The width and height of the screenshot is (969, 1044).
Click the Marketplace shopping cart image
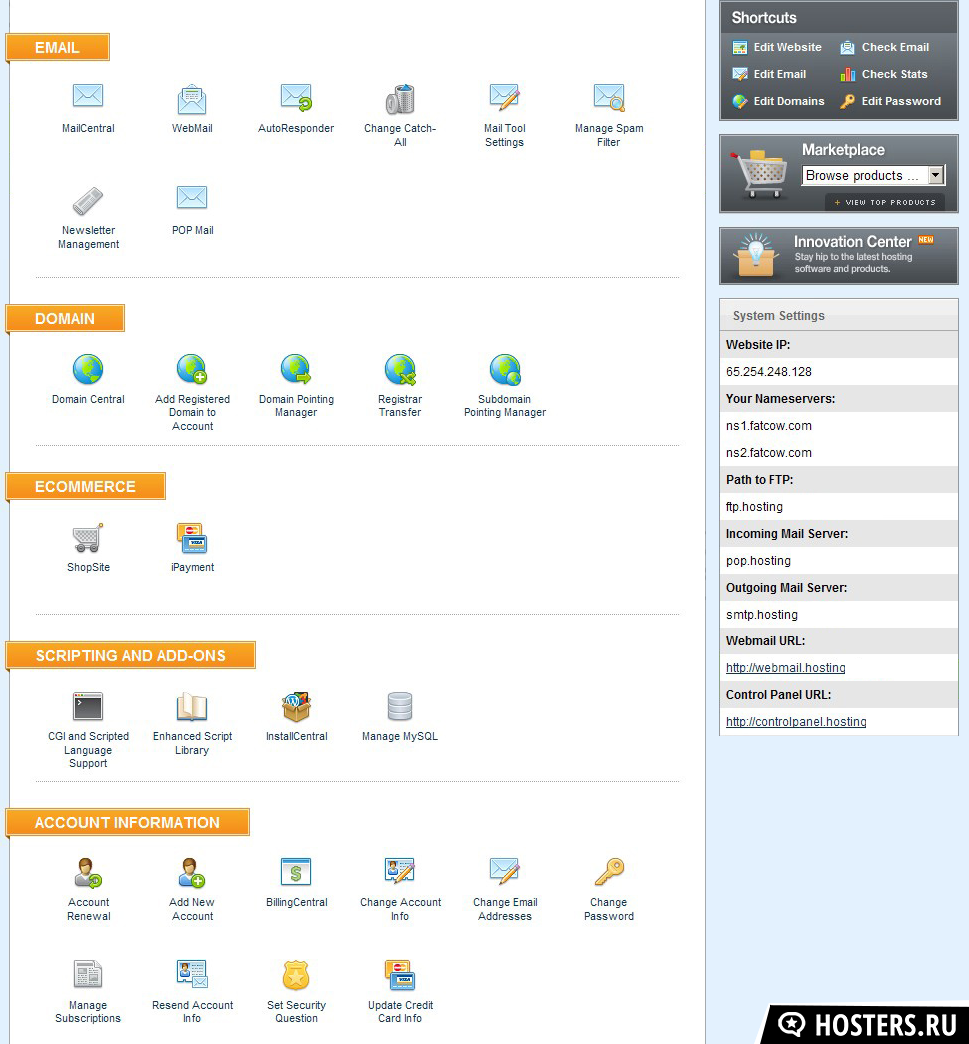tap(759, 173)
